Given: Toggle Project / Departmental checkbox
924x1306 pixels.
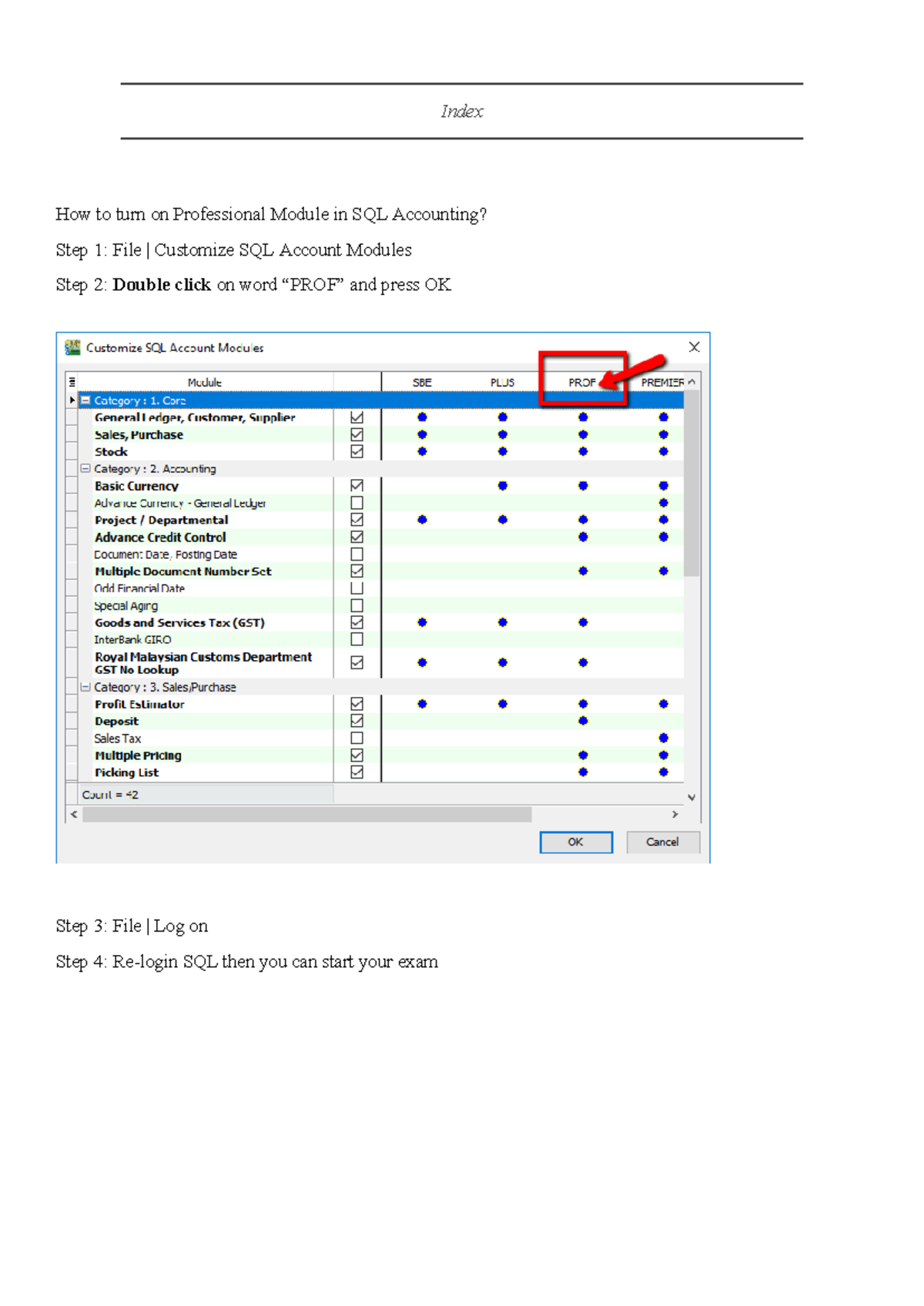Looking at the screenshot, I should (357, 520).
